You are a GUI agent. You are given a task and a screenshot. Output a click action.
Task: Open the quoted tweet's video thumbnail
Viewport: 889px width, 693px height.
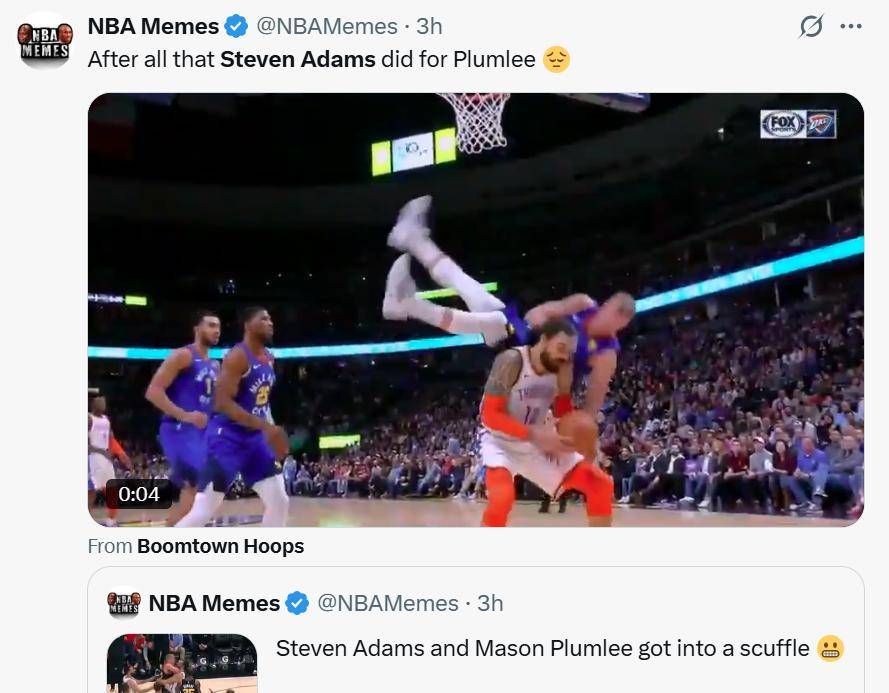(182, 663)
